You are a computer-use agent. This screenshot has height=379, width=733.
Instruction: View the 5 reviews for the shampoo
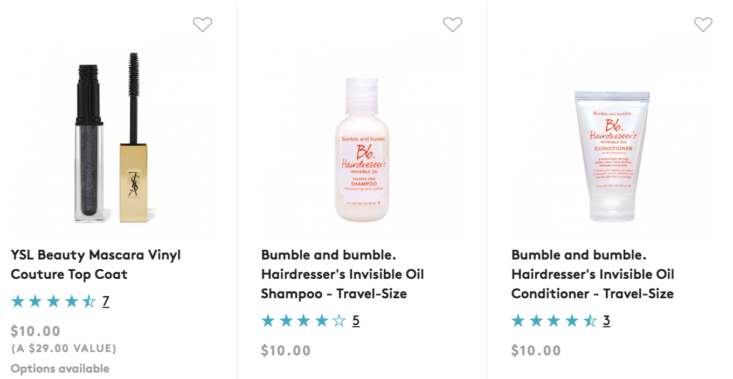(356, 321)
